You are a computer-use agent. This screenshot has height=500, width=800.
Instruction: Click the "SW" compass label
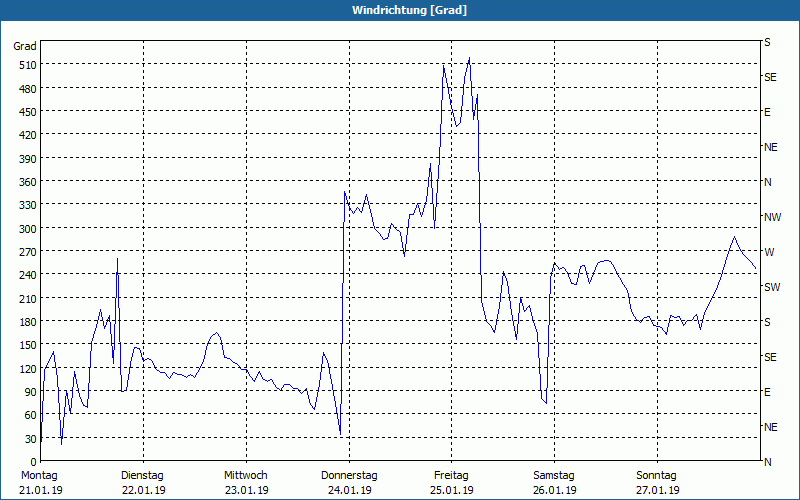tap(772, 287)
